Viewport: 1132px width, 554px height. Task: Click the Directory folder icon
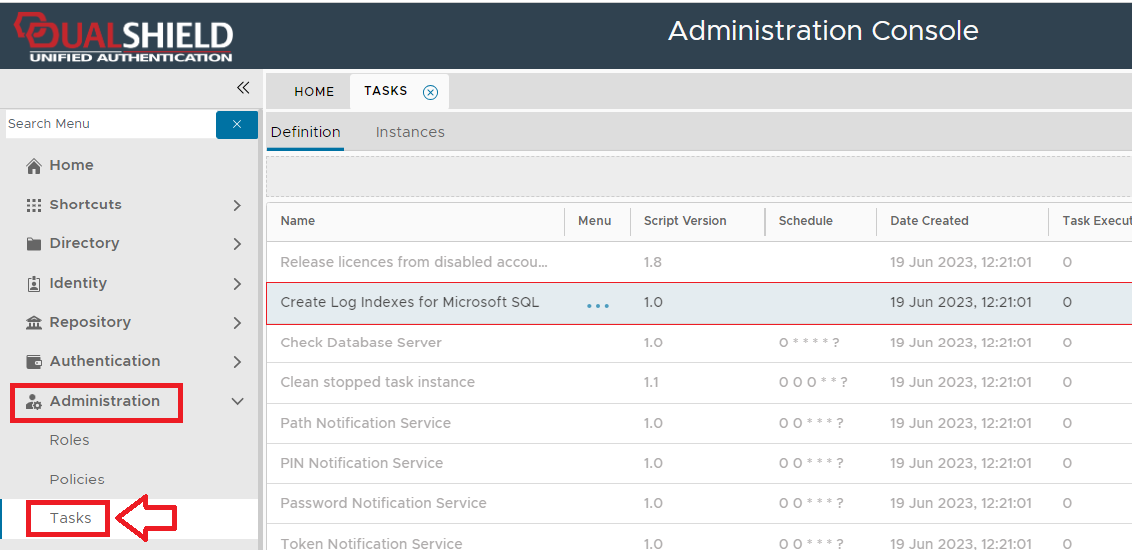34,244
